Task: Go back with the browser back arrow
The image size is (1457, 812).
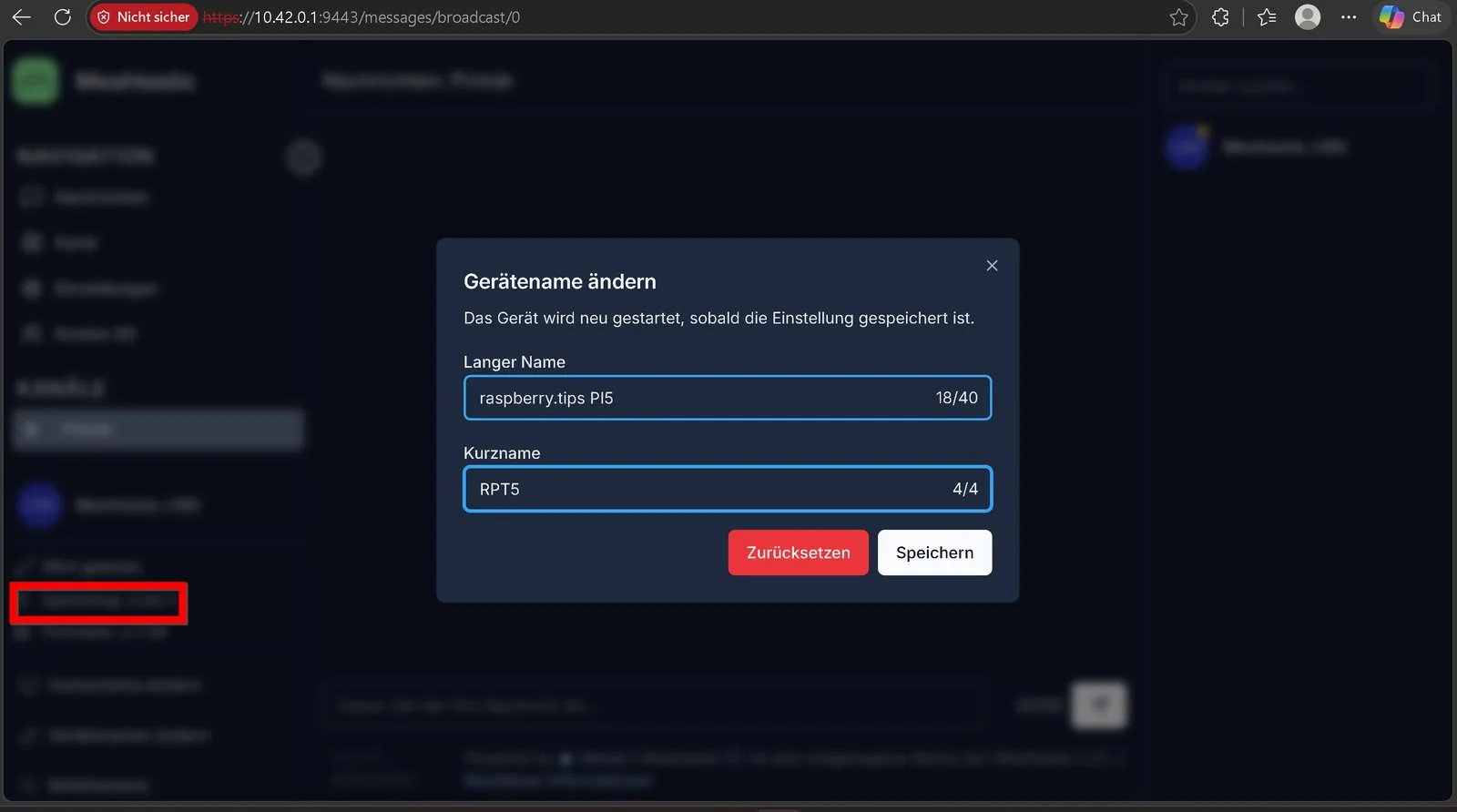Action: tap(22, 17)
